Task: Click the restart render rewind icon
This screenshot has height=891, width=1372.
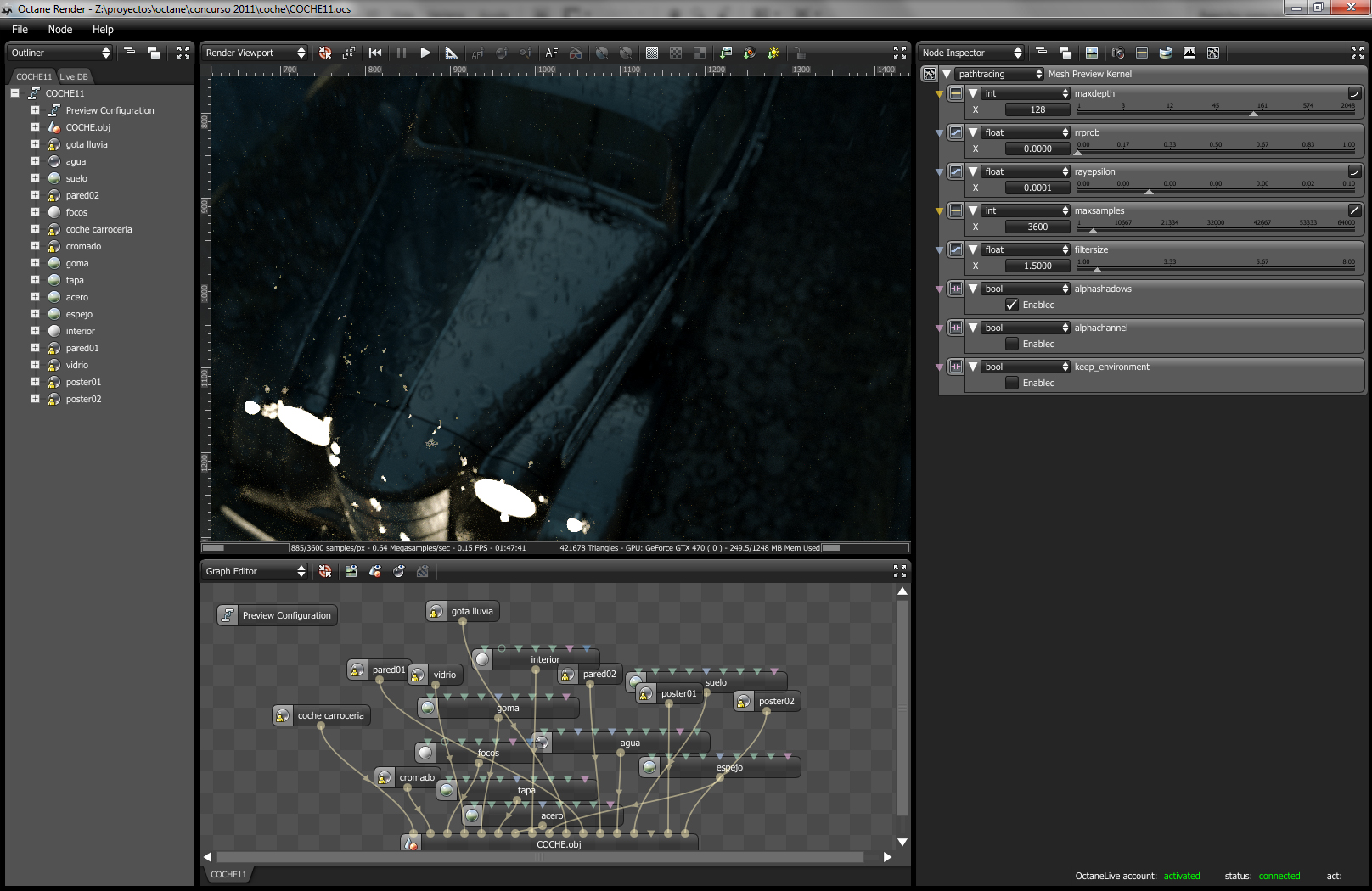Action: [x=375, y=53]
